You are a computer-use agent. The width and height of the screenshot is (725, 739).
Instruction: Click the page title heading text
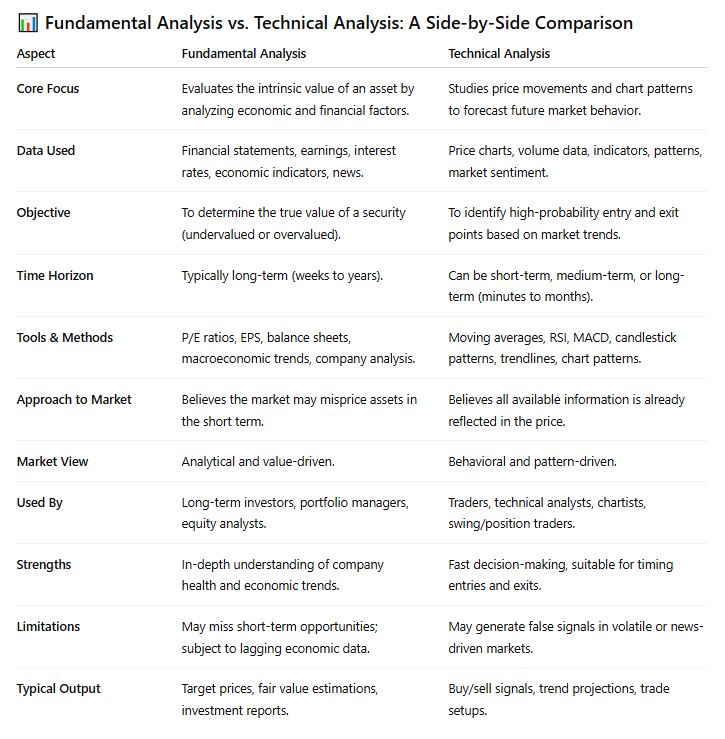(338, 23)
